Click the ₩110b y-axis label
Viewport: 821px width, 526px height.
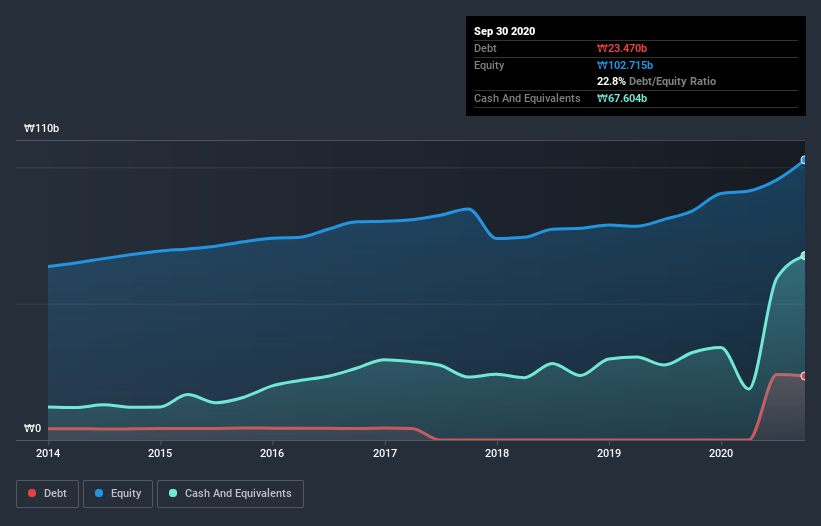(x=42, y=129)
